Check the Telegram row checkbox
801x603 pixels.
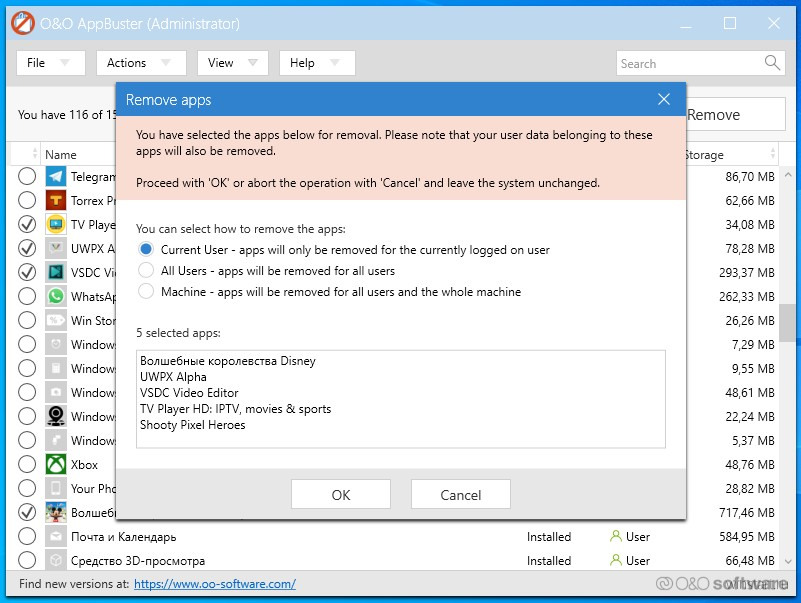click(x=27, y=176)
